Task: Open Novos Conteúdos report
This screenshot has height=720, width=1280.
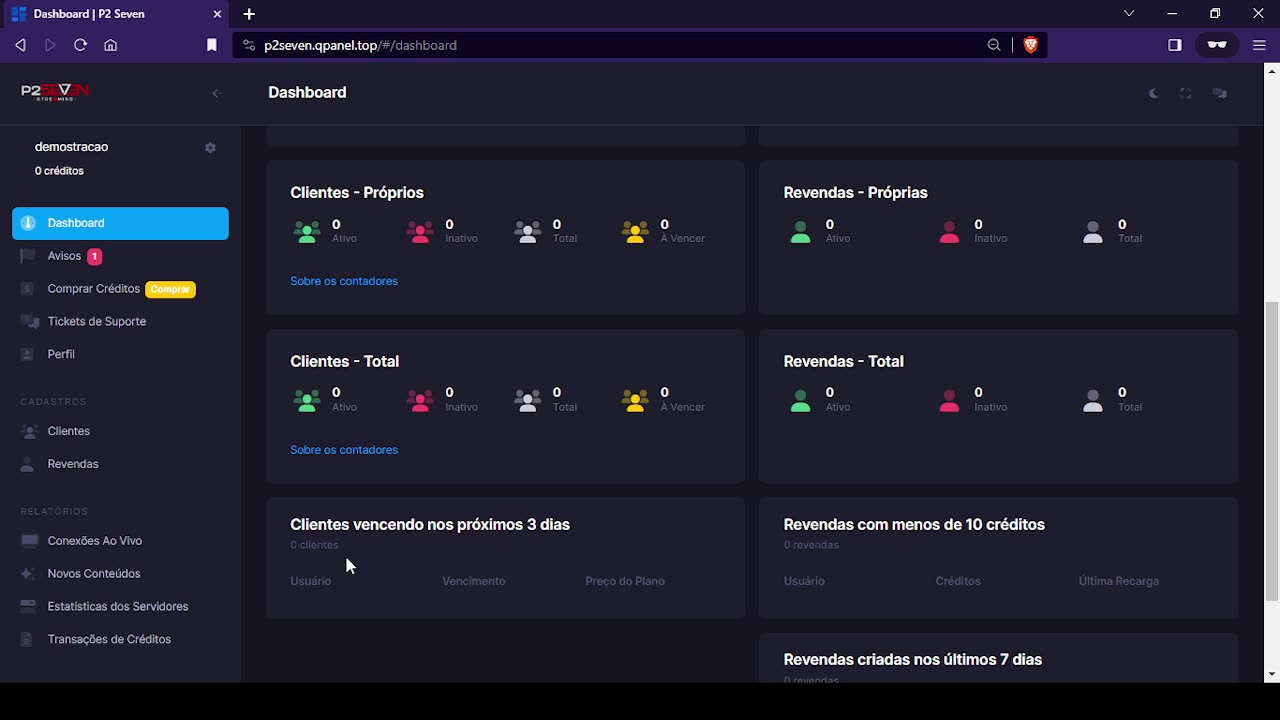Action: pyautogui.click(x=94, y=574)
